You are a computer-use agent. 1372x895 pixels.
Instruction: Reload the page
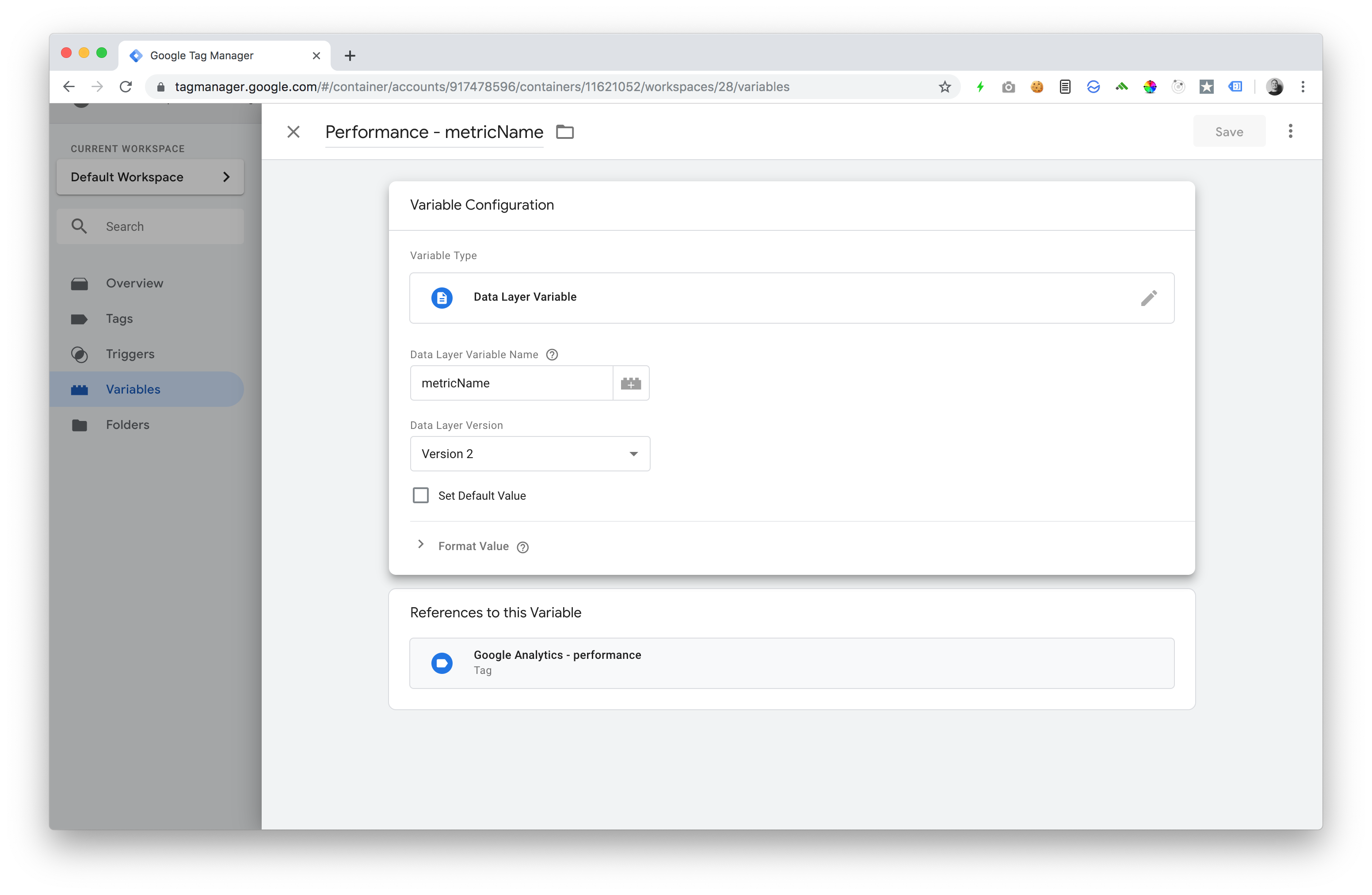pyautogui.click(x=126, y=87)
